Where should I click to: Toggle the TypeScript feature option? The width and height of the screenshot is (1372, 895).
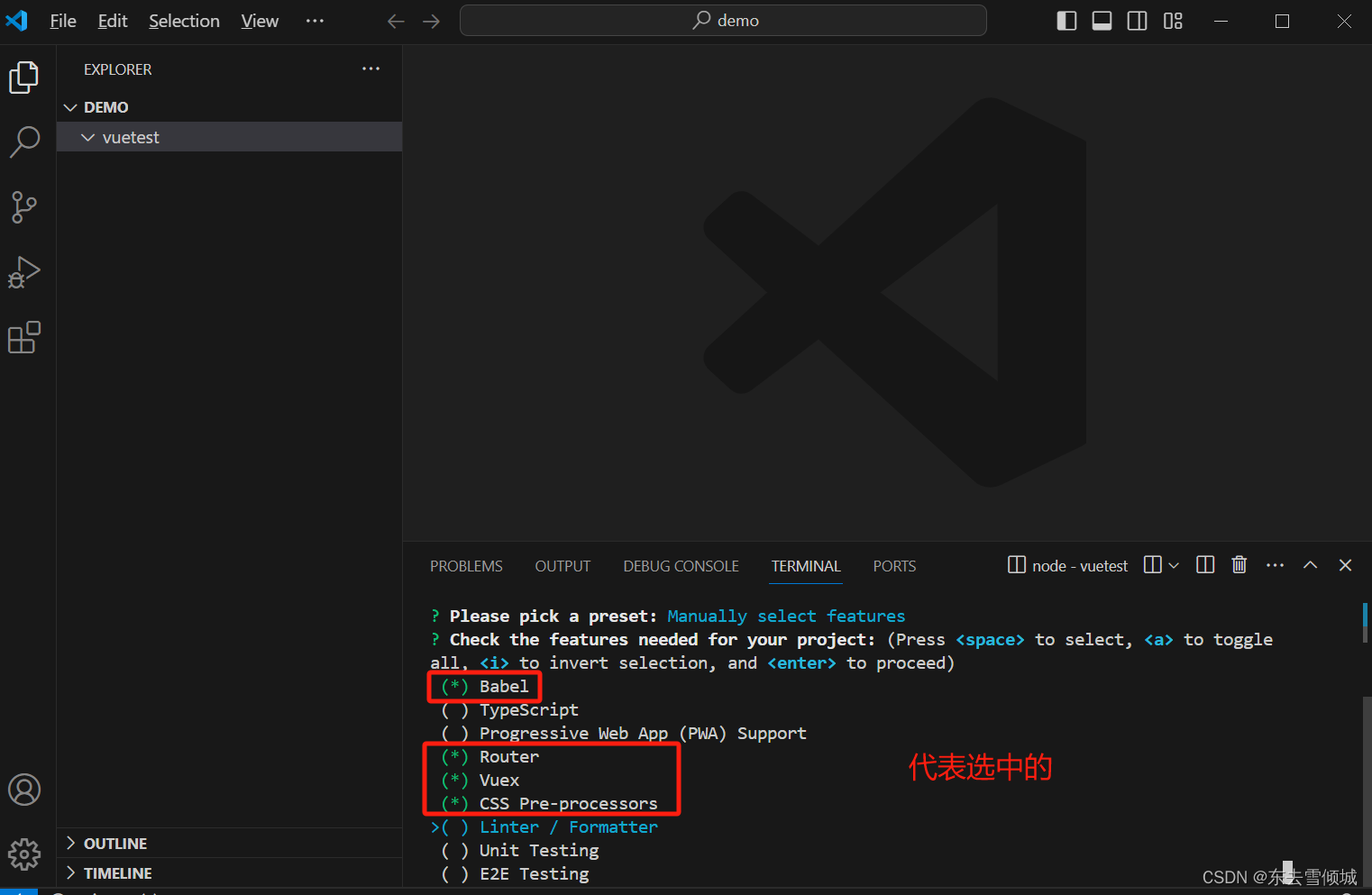[x=509, y=710]
